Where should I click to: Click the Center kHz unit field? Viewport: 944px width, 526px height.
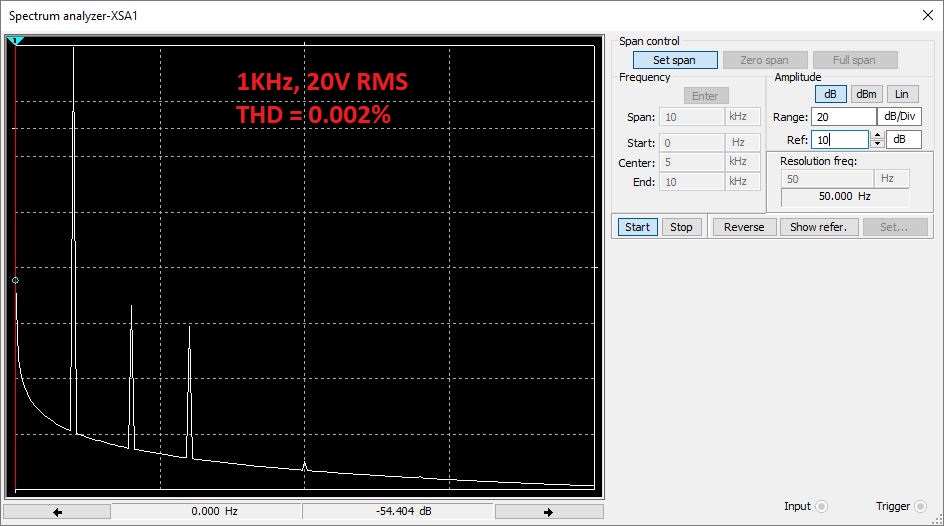point(742,162)
